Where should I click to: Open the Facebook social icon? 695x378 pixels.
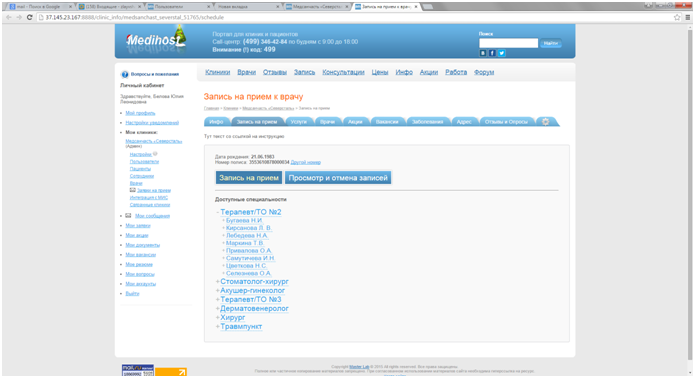click(492, 53)
